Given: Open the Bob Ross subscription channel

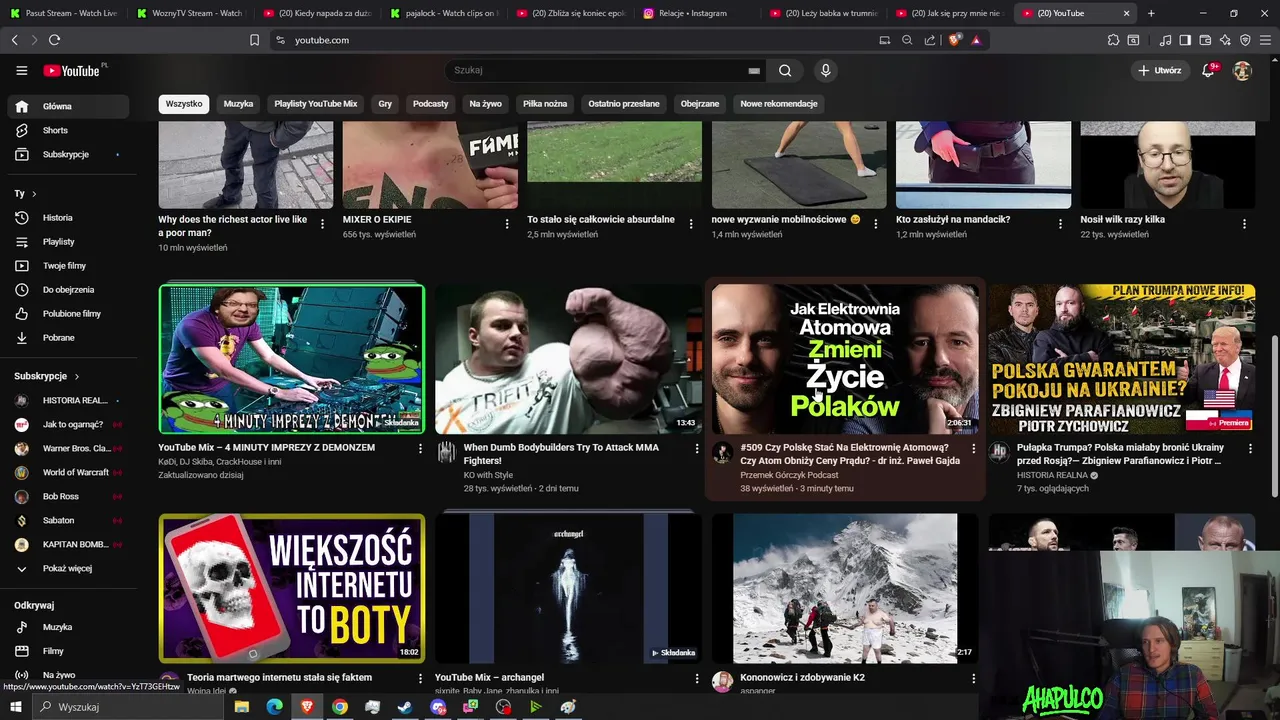Looking at the screenshot, I should [66, 496].
